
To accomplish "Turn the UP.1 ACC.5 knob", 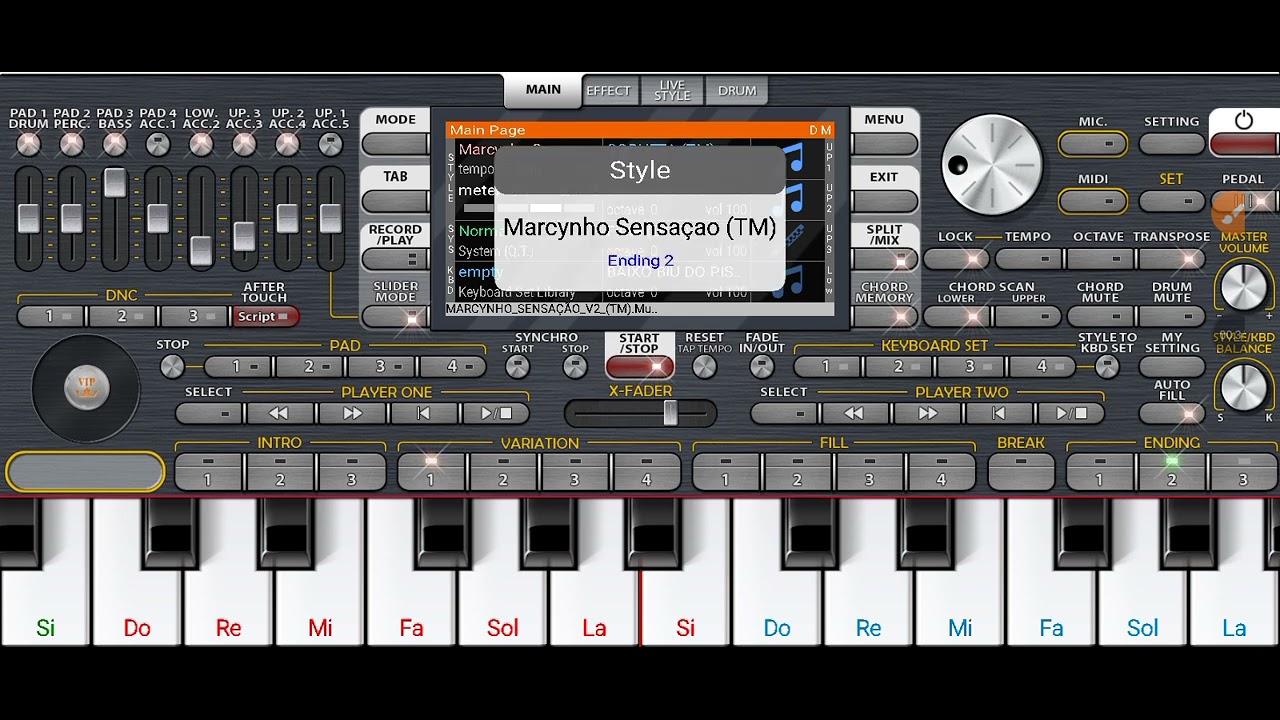I will [x=330, y=144].
